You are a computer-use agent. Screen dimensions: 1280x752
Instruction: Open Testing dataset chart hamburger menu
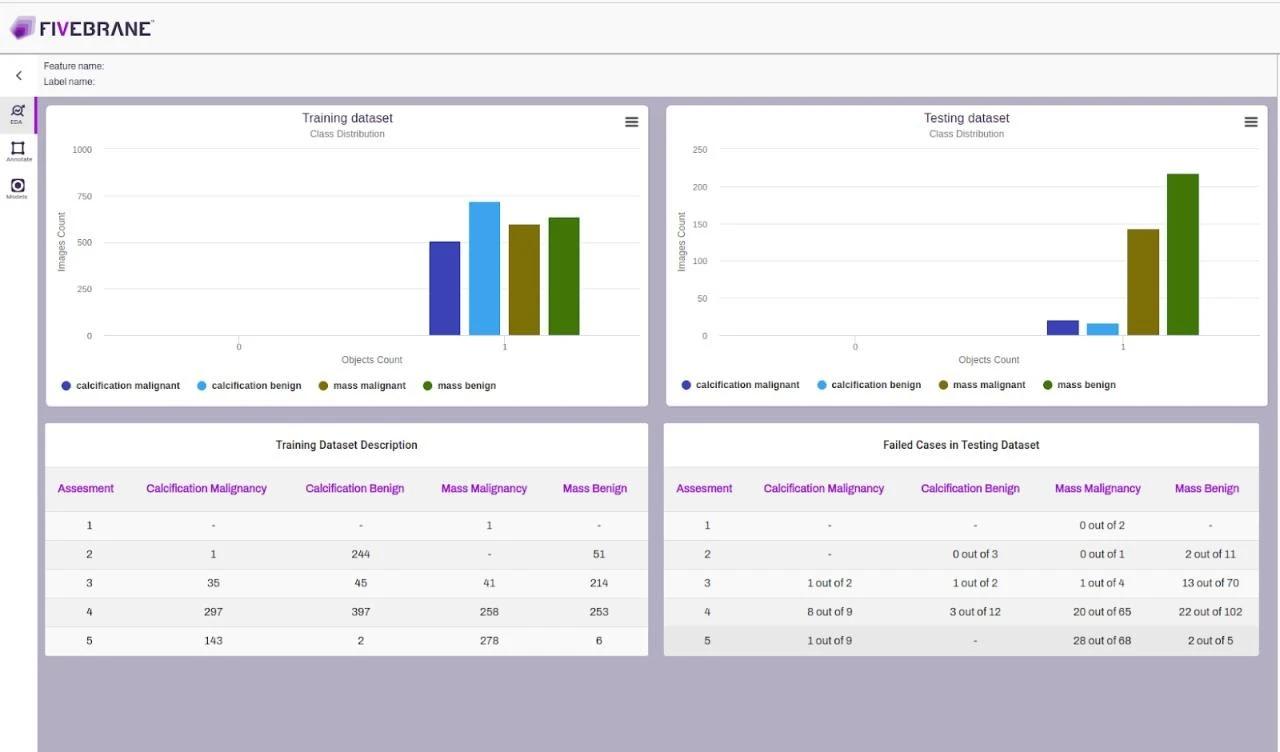pos(1250,122)
